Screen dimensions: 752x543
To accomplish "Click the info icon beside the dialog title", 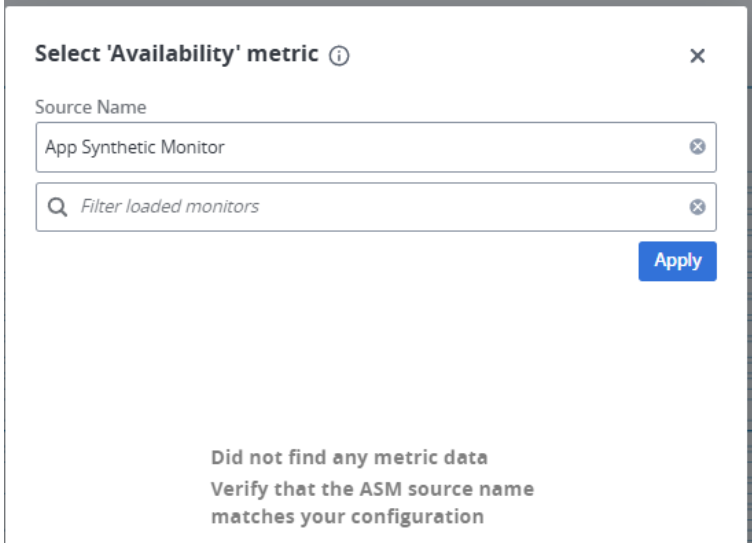I will coord(340,57).
